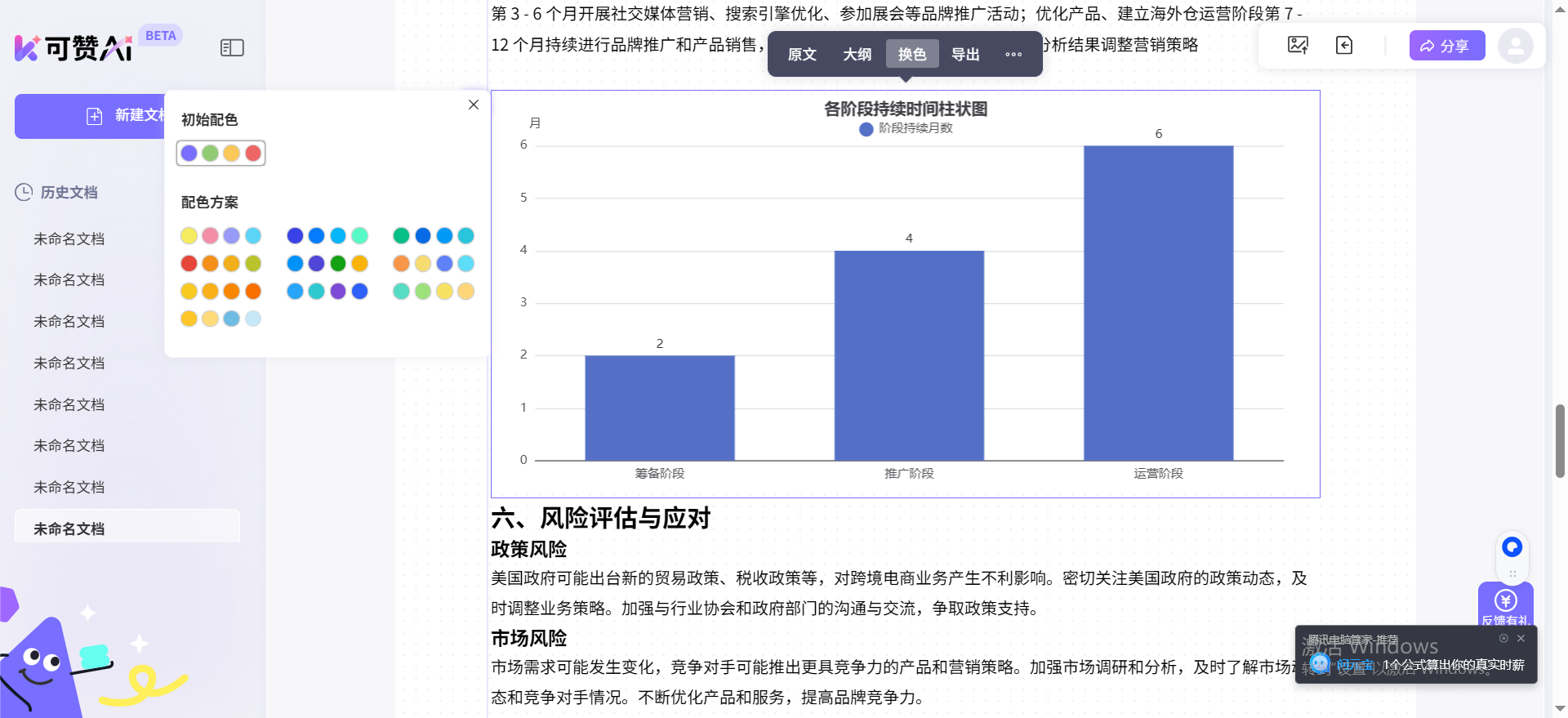Switch to 大纲 in chart toolbar
1568x718 pixels.
coord(857,54)
